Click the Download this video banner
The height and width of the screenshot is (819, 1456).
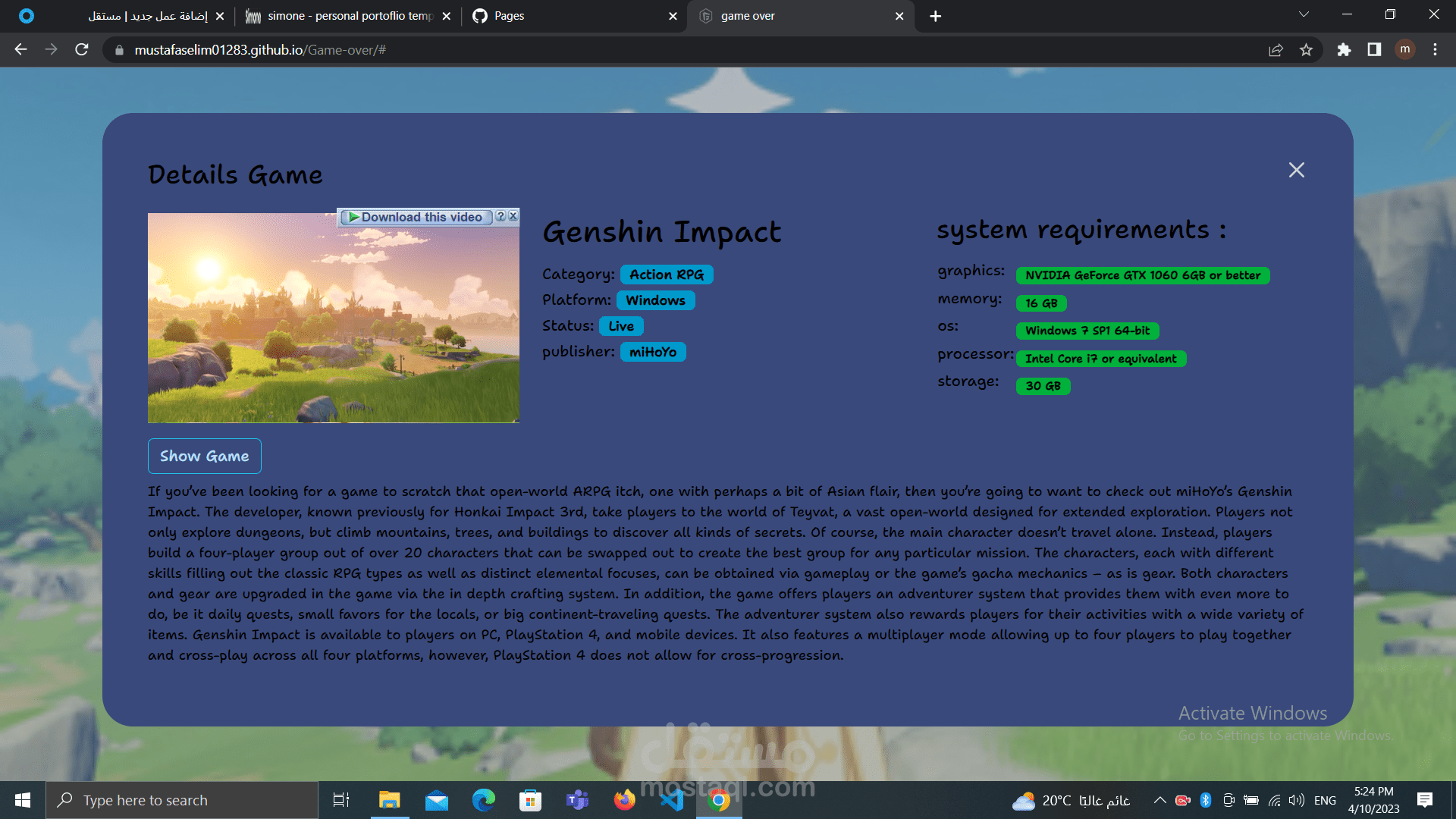pyautogui.click(x=416, y=217)
